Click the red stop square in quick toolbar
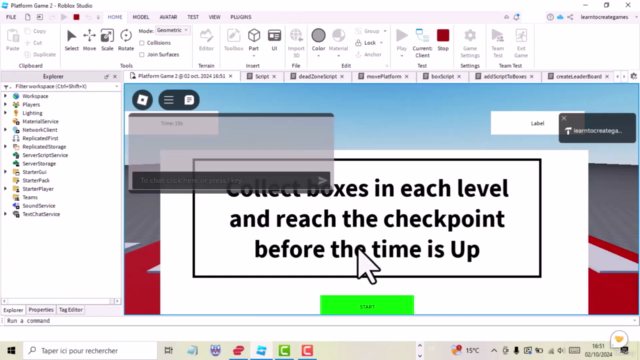640x360 pixels. pyautogui.click(x=76, y=17)
